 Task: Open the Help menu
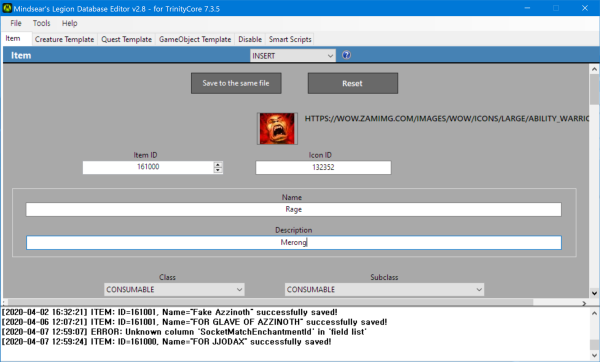(70, 23)
